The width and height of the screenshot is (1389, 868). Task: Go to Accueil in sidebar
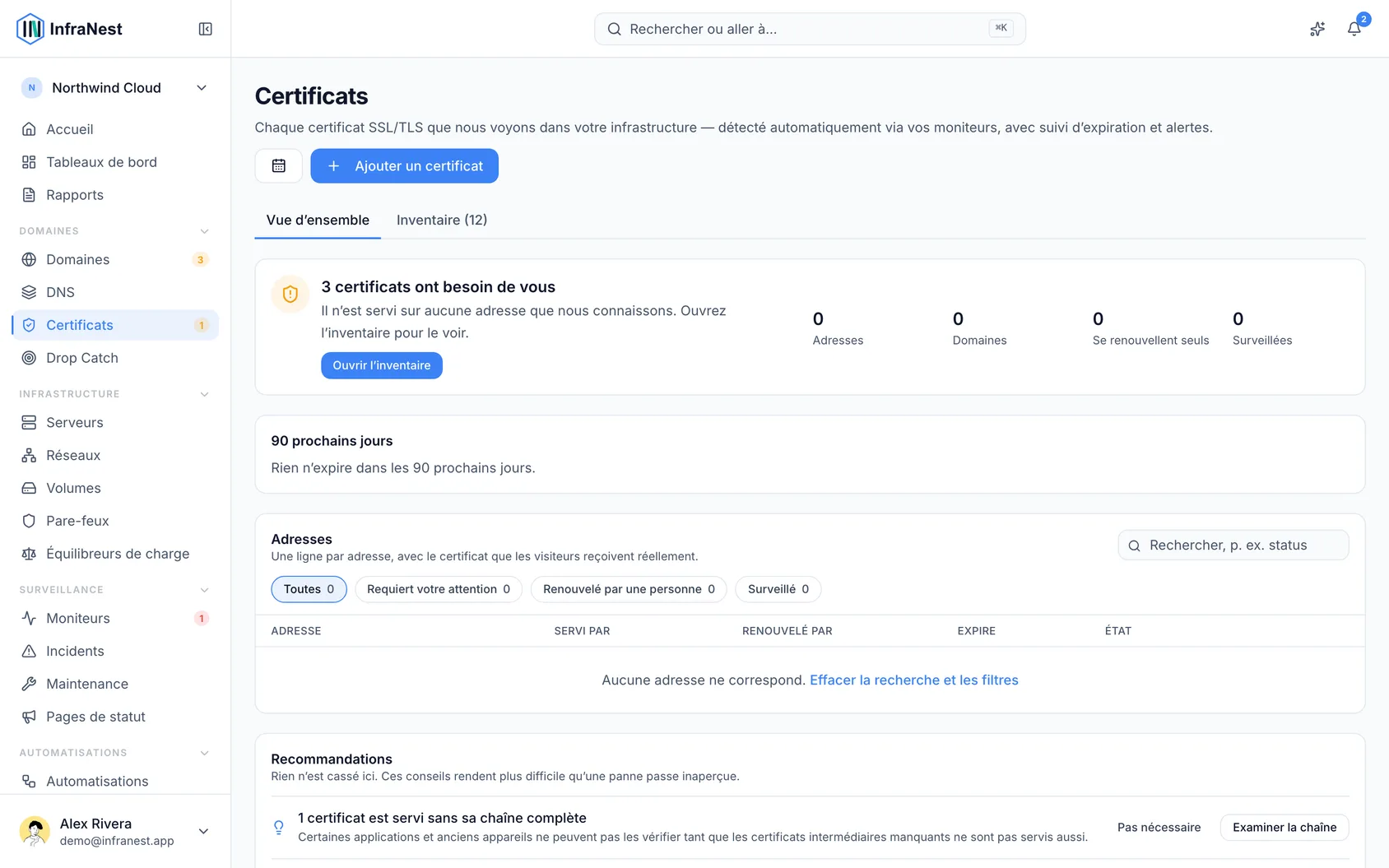pyautogui.click(x=115, y=129)
